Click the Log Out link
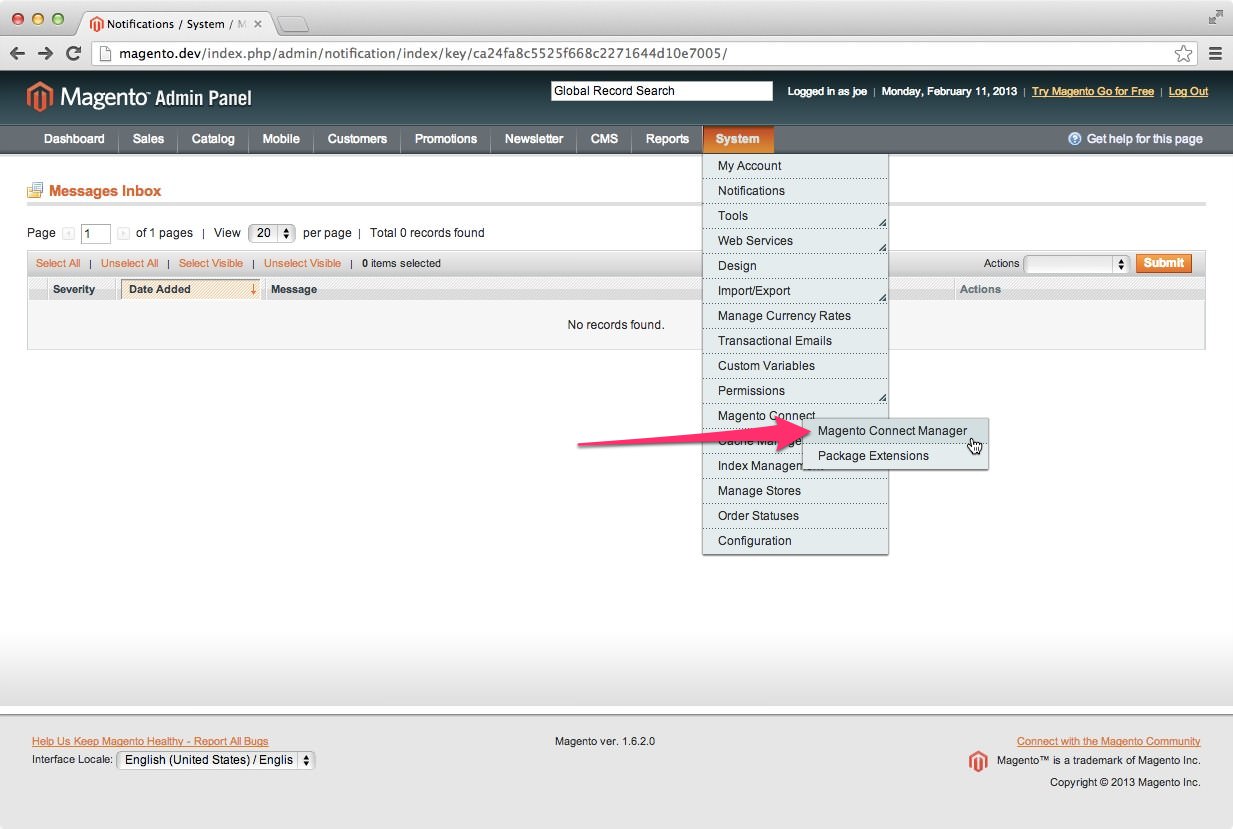This screenshot has height=829, width=1233. pos(1188,91)
